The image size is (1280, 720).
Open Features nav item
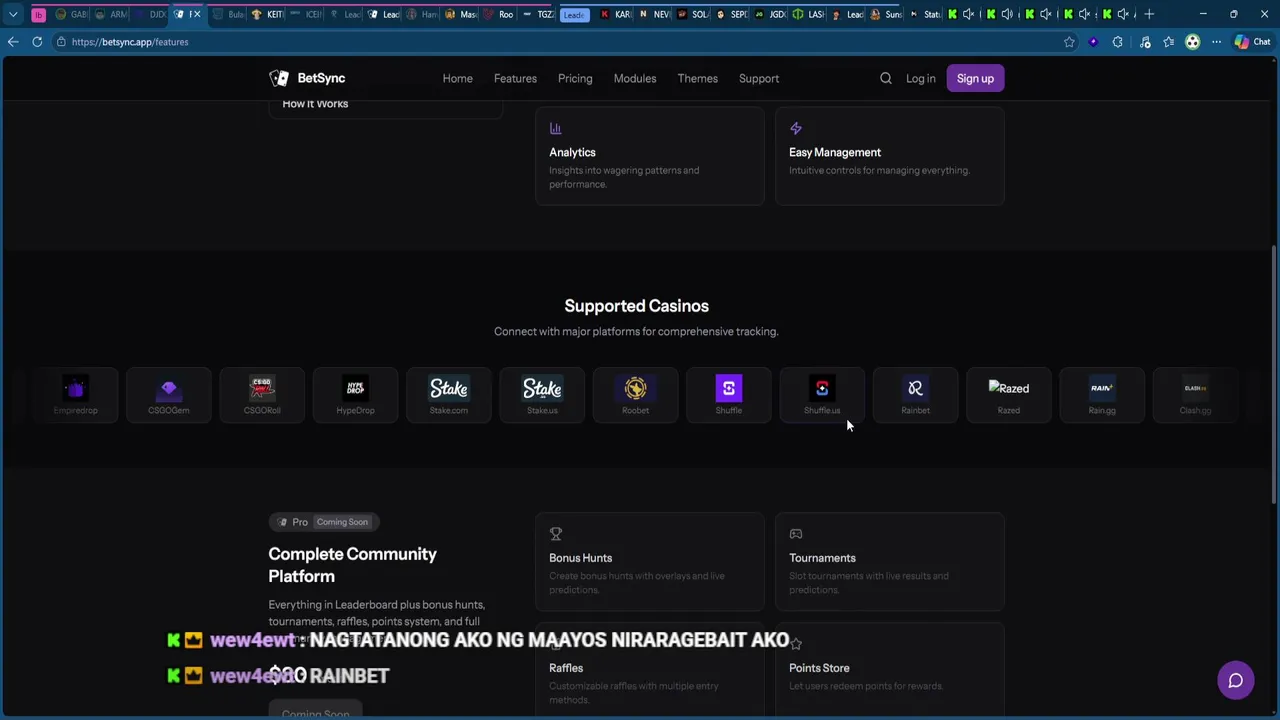pyautogui.click(x=515, y=78)
